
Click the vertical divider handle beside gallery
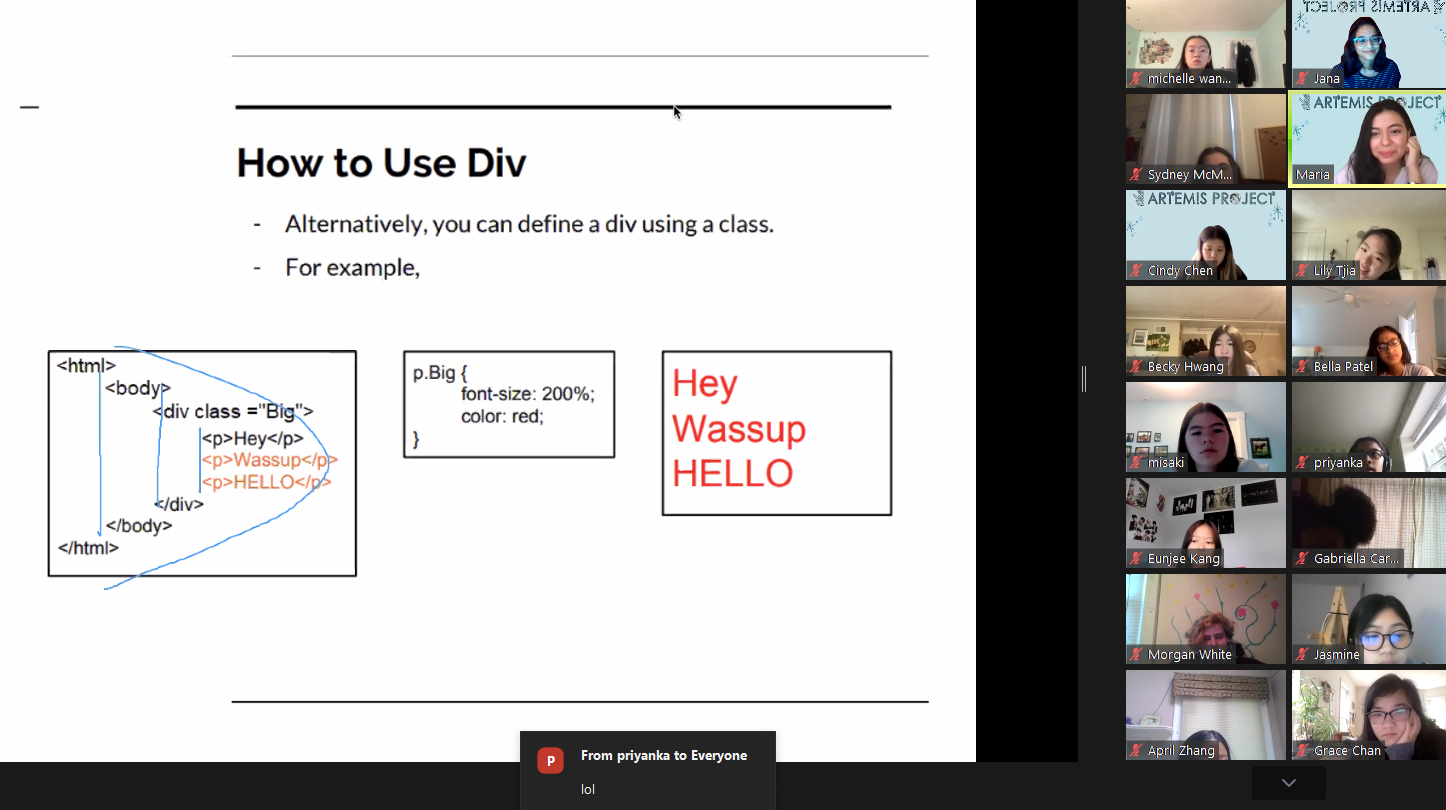click(x=1084, y=379)
